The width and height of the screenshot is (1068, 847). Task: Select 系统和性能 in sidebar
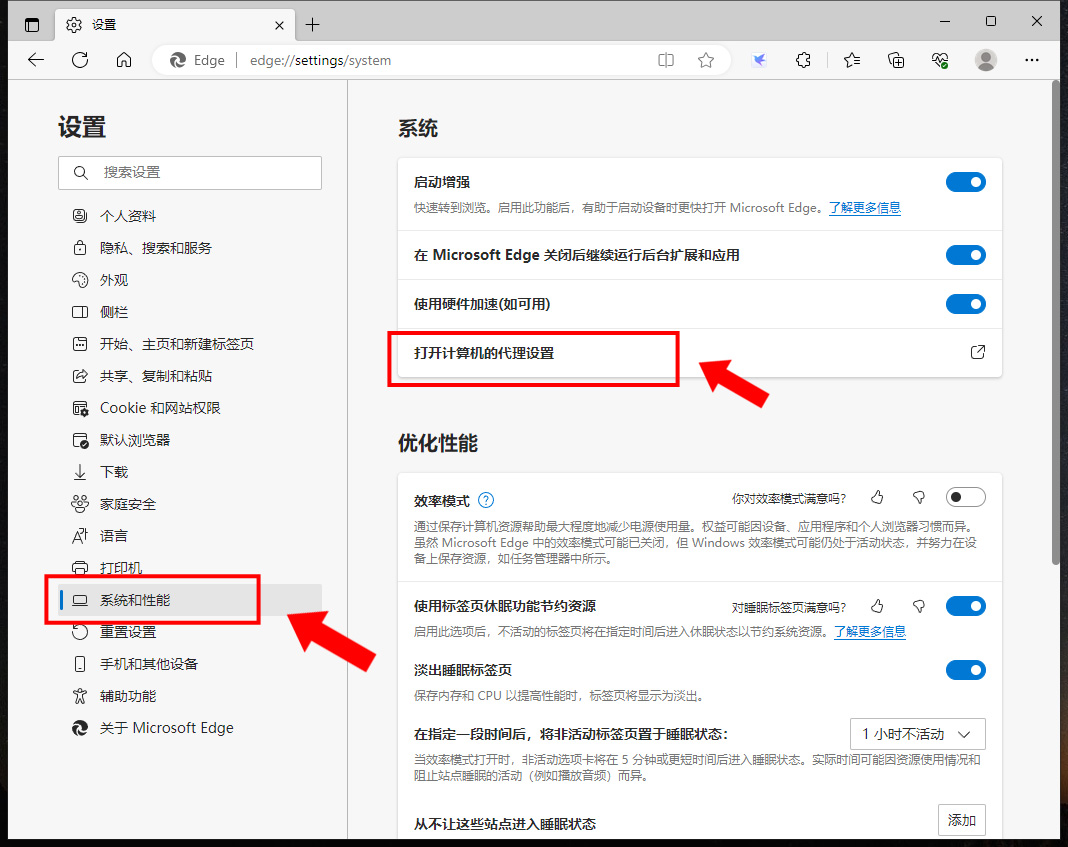coord(189,600)
